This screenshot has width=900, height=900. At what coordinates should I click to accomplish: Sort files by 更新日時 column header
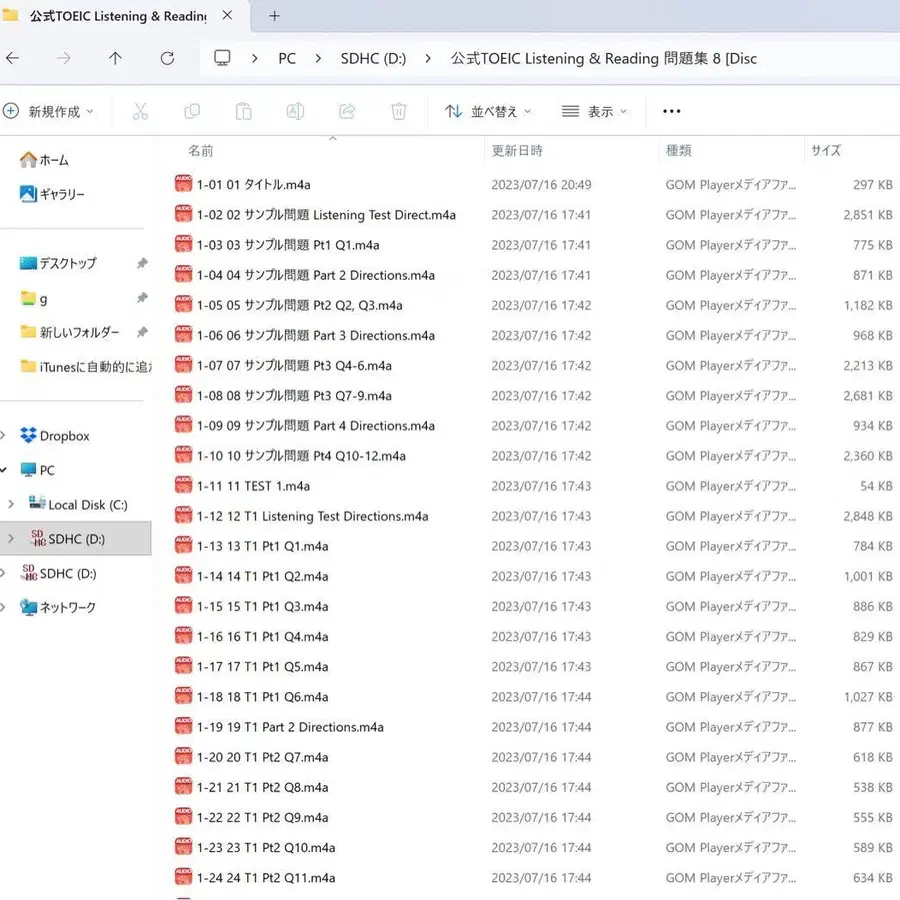(517, 151)
